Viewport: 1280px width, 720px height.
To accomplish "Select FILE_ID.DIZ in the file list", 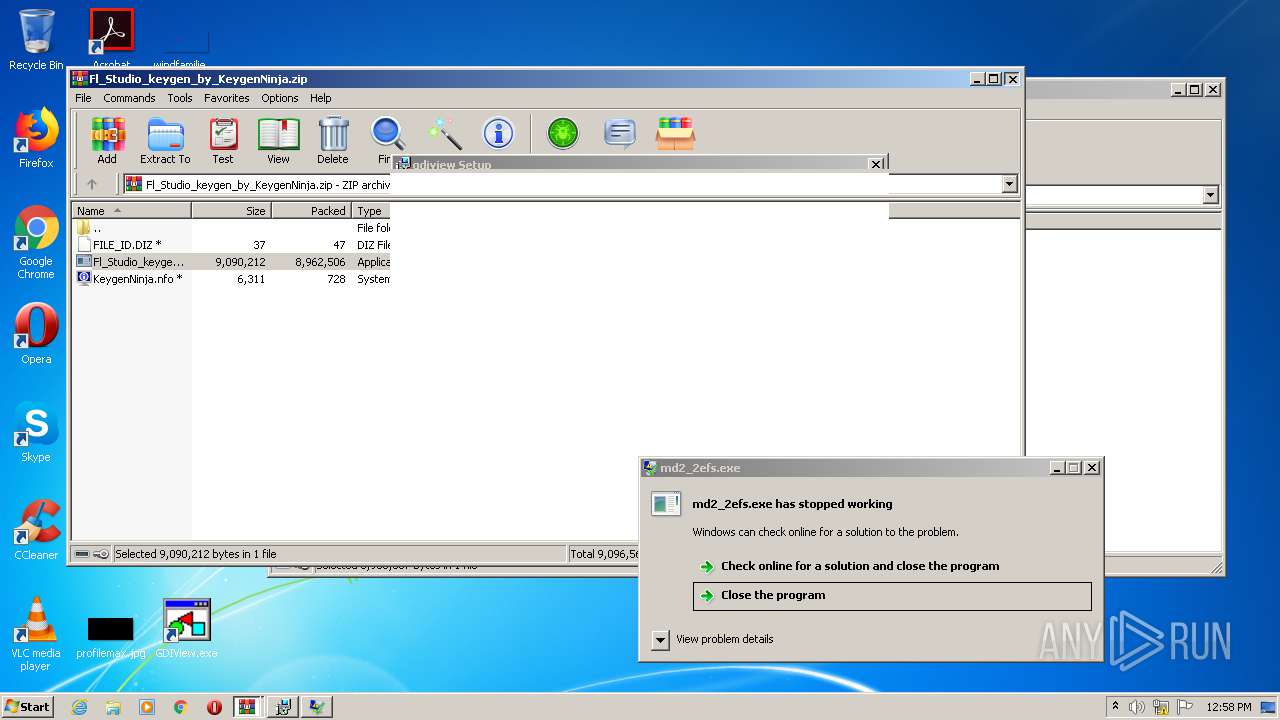I will [232, 245].
